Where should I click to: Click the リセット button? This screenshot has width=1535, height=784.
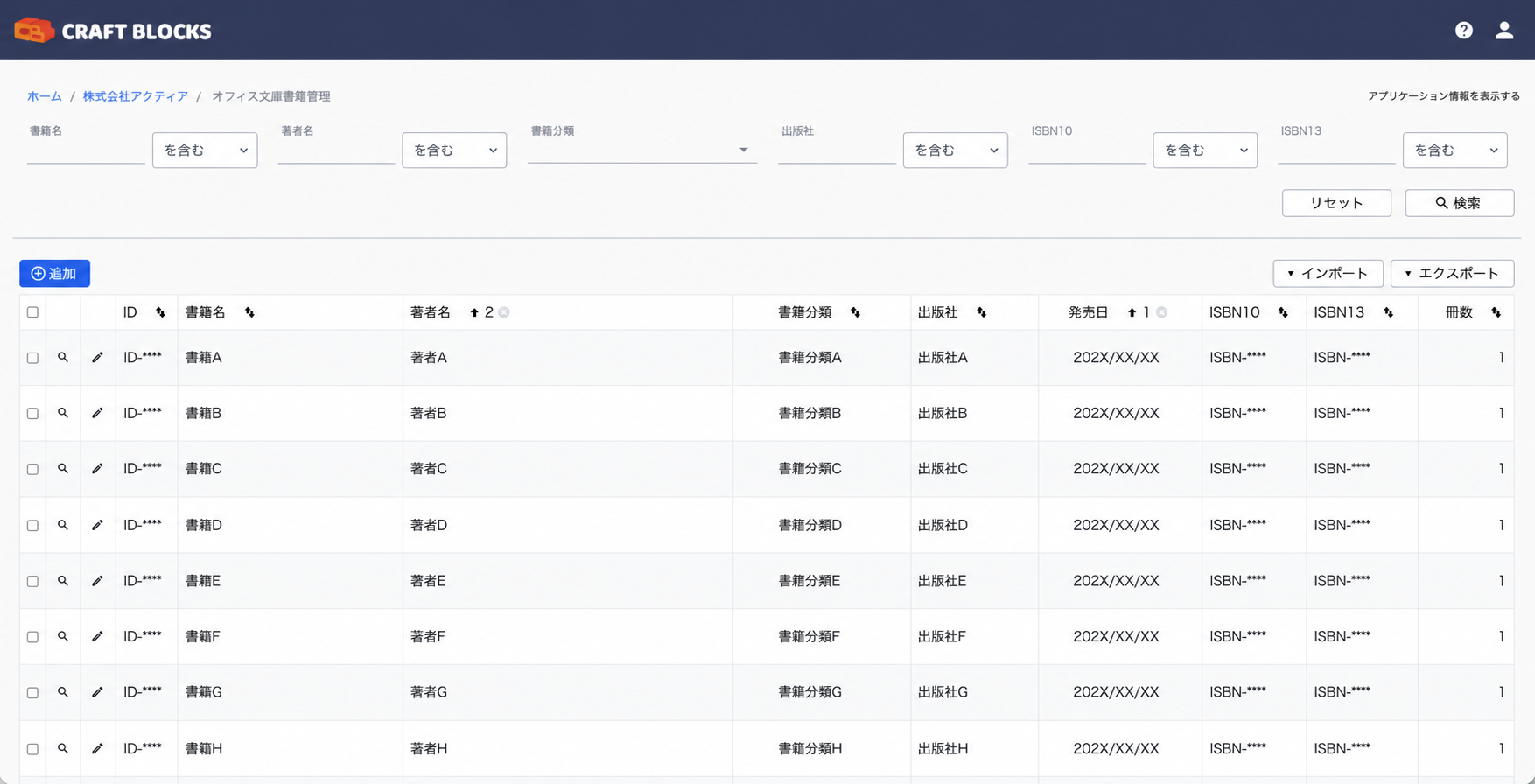(1336, 203)
